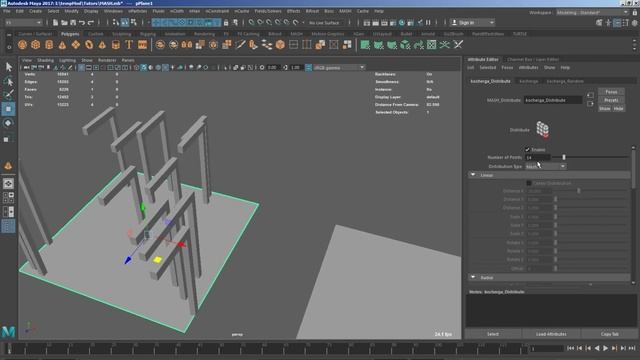The height and width of the screenshot is (360, 640).
Task: Open the viewport Shading menu
Action: [45, 60]
